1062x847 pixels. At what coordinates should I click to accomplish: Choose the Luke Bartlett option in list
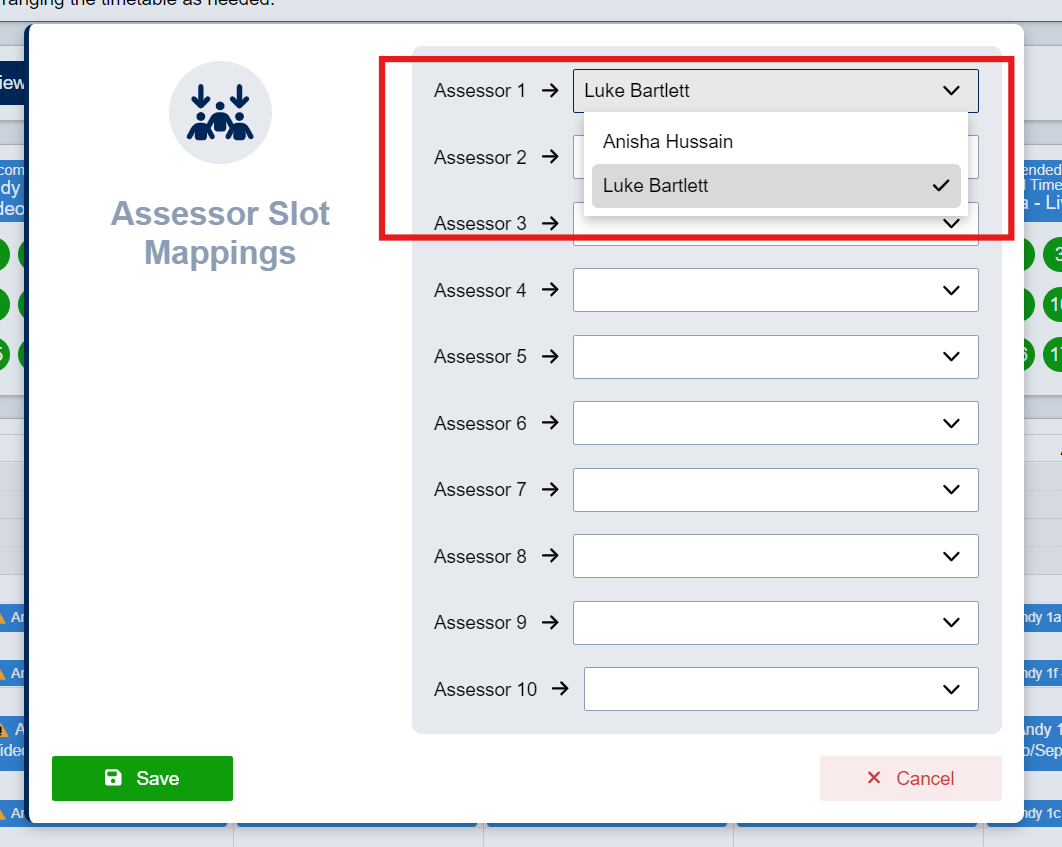coord(776,186)
